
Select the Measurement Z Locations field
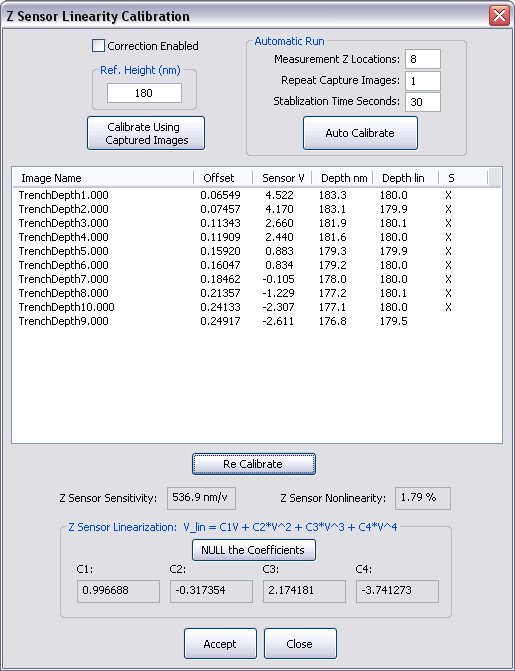(423, 59)
